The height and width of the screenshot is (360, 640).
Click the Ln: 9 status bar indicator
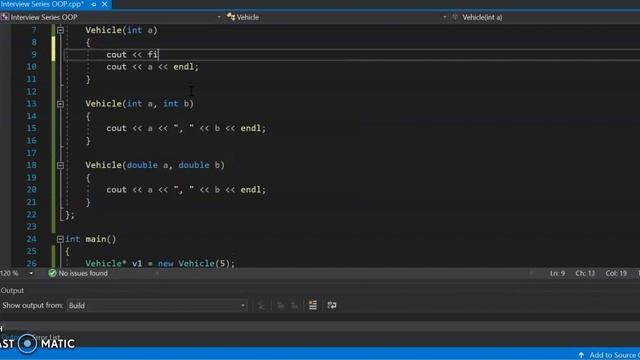557,273
